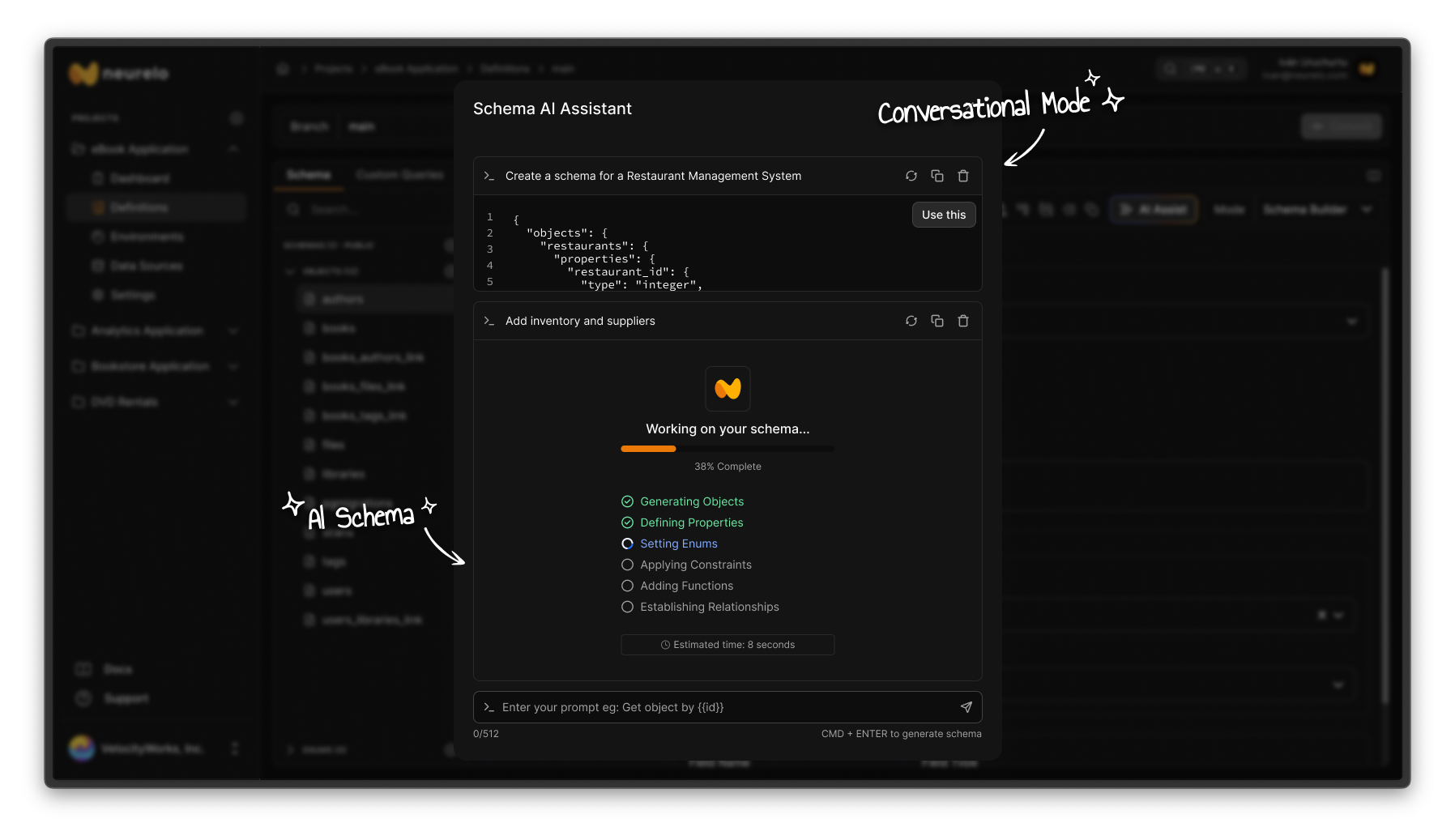
Task: Regenerate the inventory and suppliers prompt
Action: click(911, 321)
